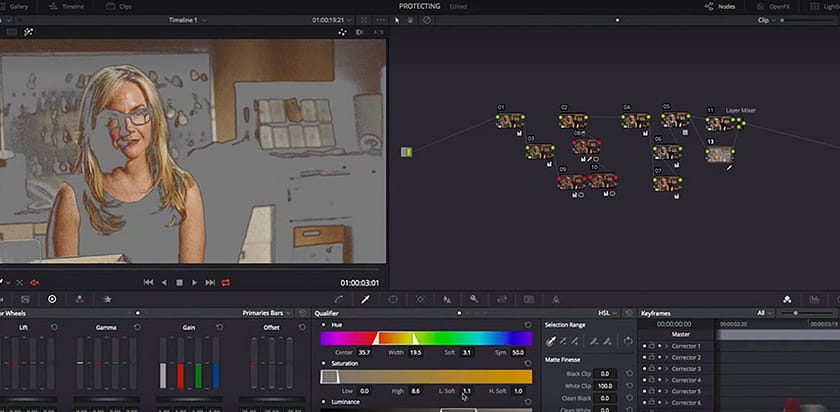Toggle lock on Corrector 1 row
The width and height of the screenshot is (840, 412).
(x=651, y=346)
